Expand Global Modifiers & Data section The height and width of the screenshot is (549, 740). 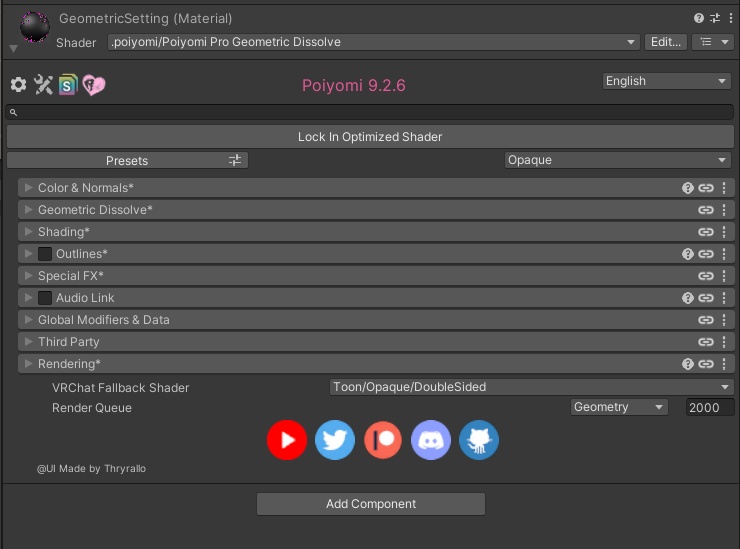coord(28,320)
